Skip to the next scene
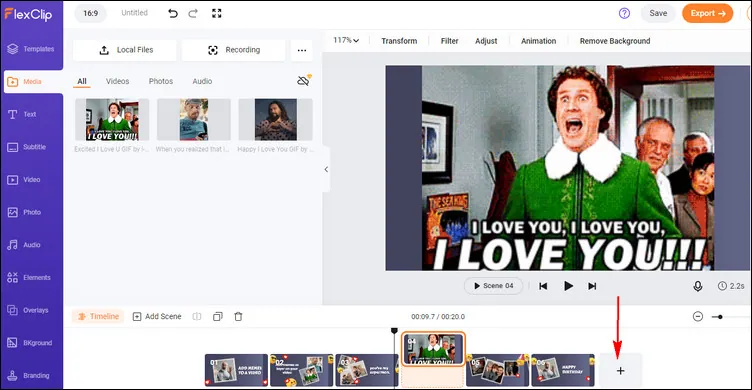 [x=592, y=286]
